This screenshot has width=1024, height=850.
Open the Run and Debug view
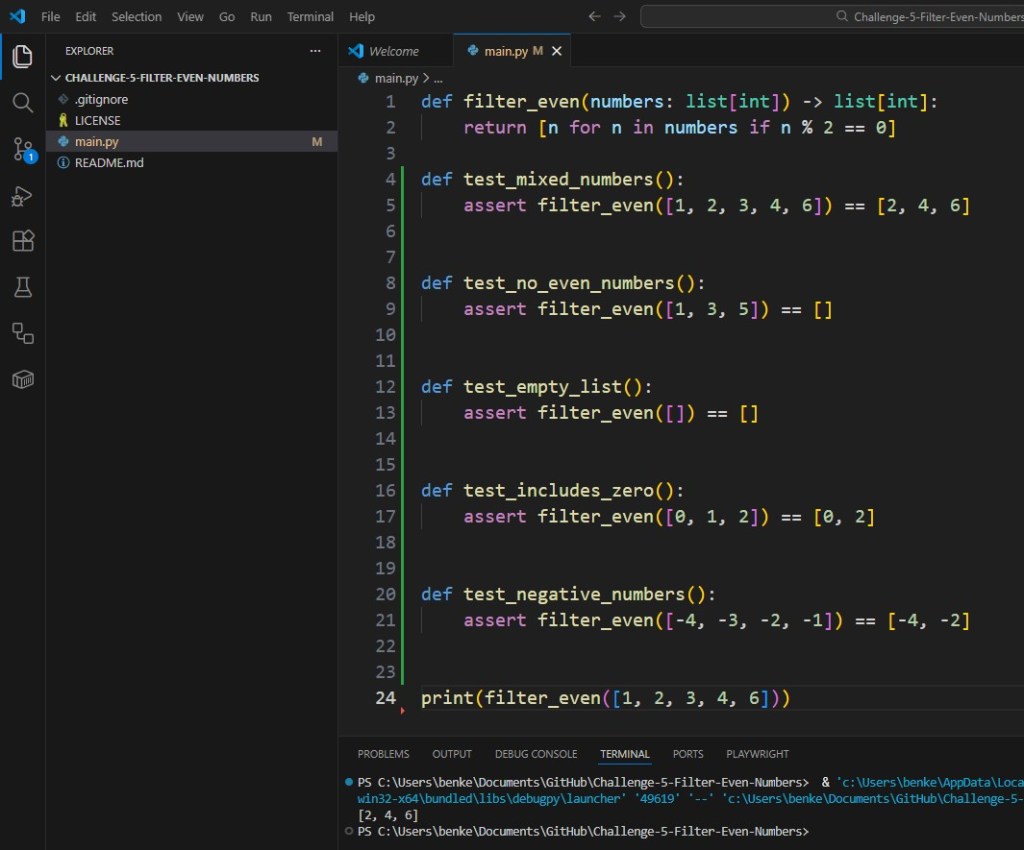(x=22, y=196)
